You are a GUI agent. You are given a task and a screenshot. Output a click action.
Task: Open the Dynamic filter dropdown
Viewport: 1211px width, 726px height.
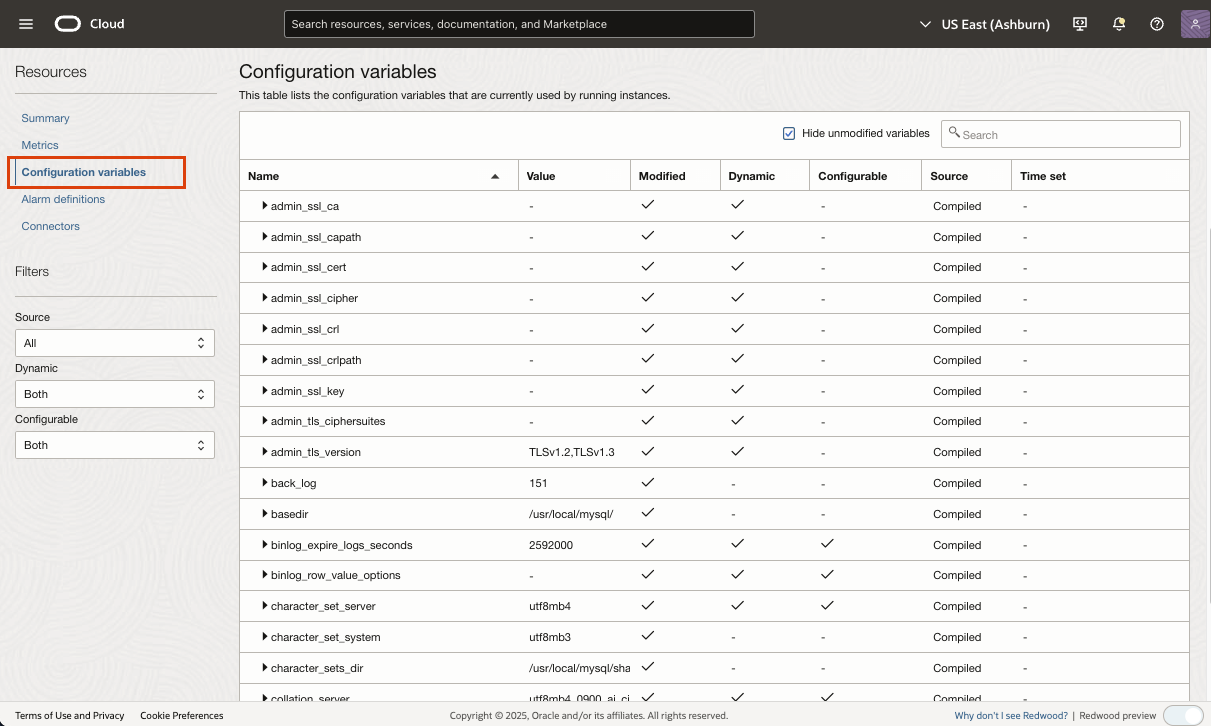[114, 393]
